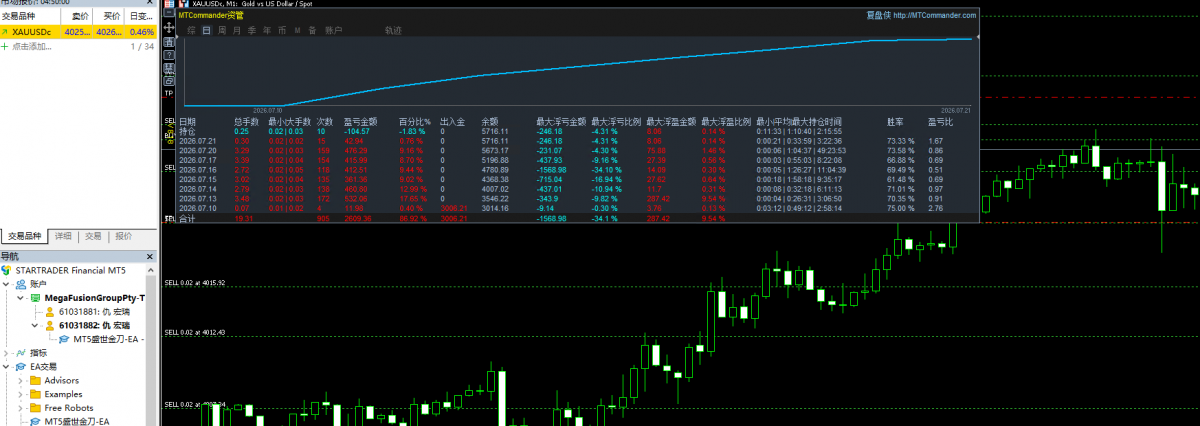Click the accounts people icon beside 账户
Viewport: 1200px width, 426px height.
pyautogui.click(x=22, y=284)
